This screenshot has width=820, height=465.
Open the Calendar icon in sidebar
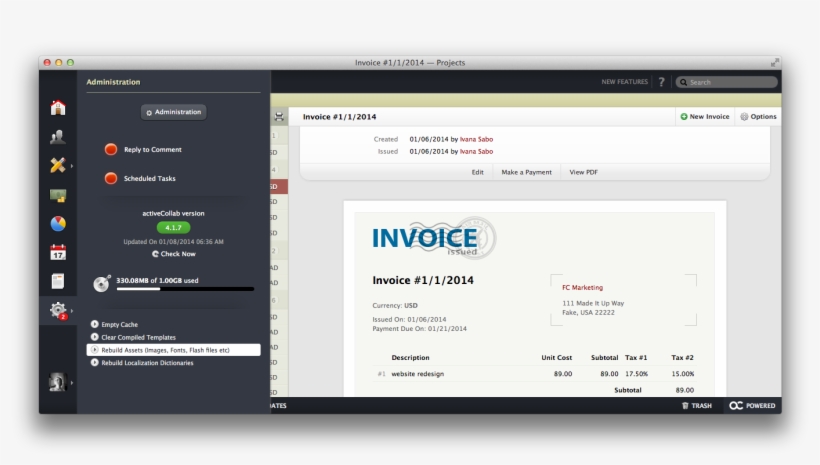click(x=58, y=253)
